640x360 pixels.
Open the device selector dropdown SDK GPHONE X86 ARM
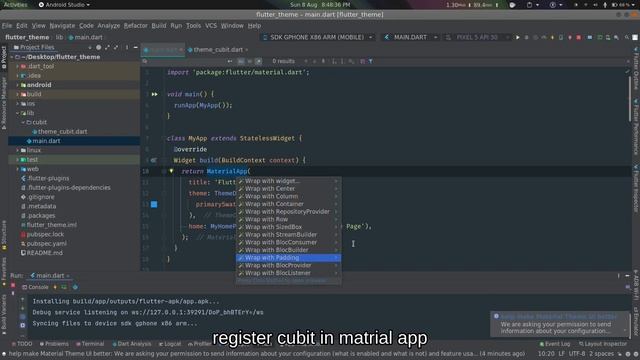point(317,37)
